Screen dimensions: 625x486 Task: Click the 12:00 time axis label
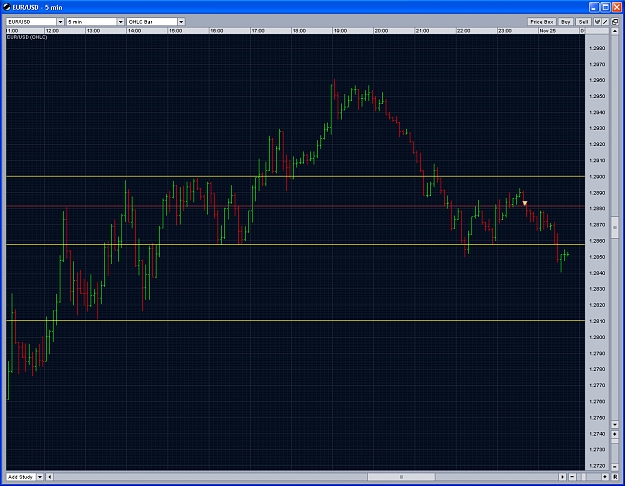tap(52, 31)
